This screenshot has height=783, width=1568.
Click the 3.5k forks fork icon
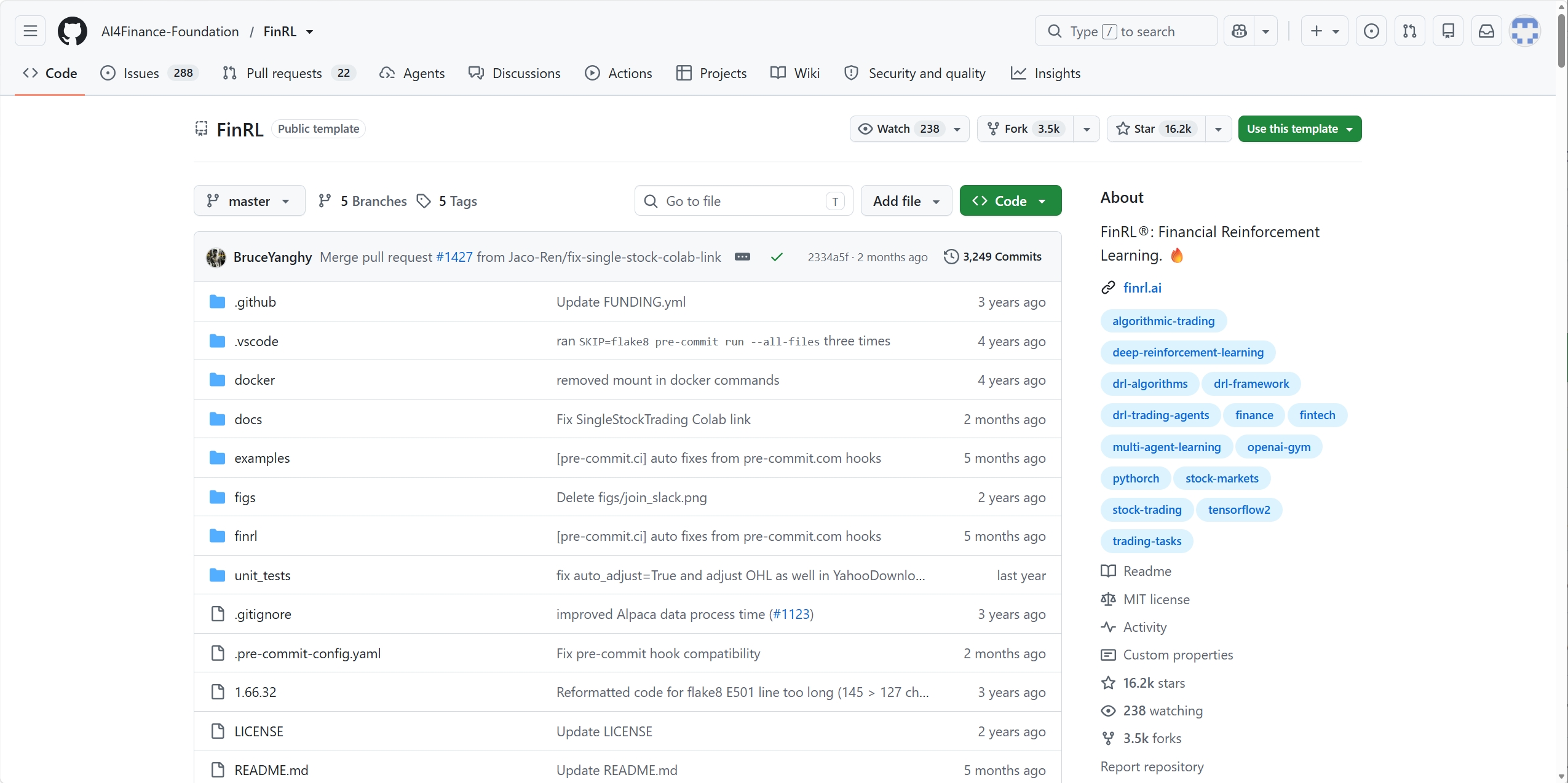tap(1108, 738)
